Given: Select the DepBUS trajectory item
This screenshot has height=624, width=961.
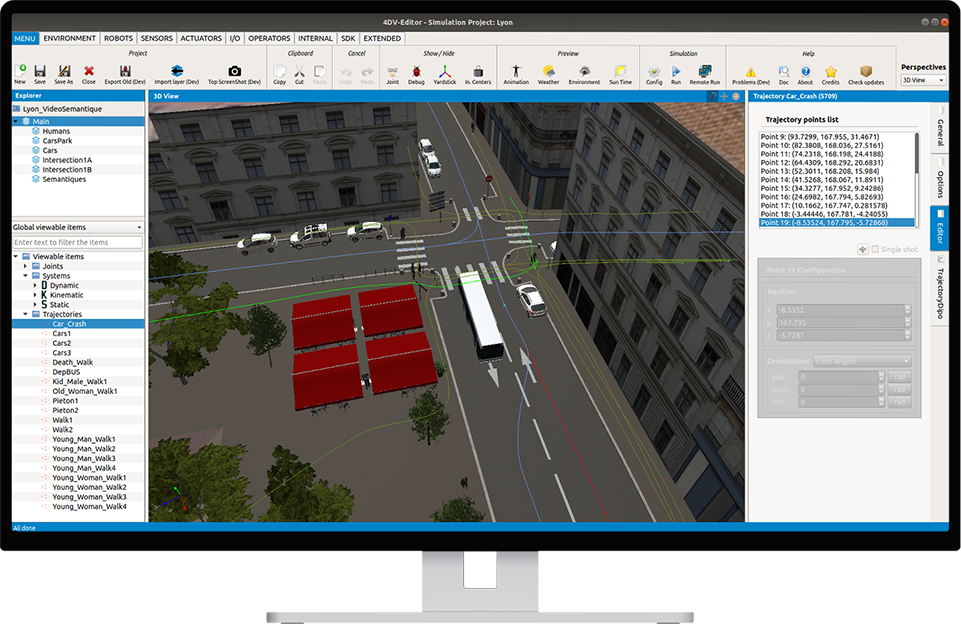Looking at the screenshot, I should 65,371.
